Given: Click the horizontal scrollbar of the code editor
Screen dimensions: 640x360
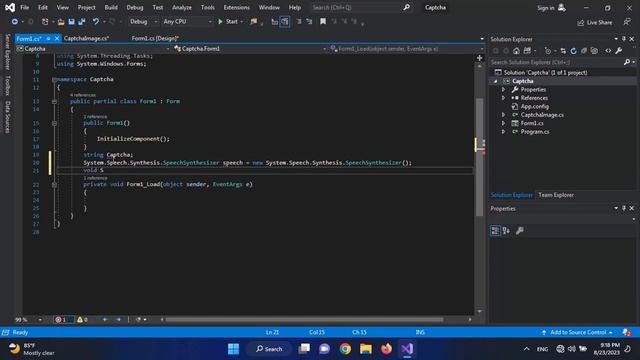Looking at the screenshot, I should click(304, 320).
